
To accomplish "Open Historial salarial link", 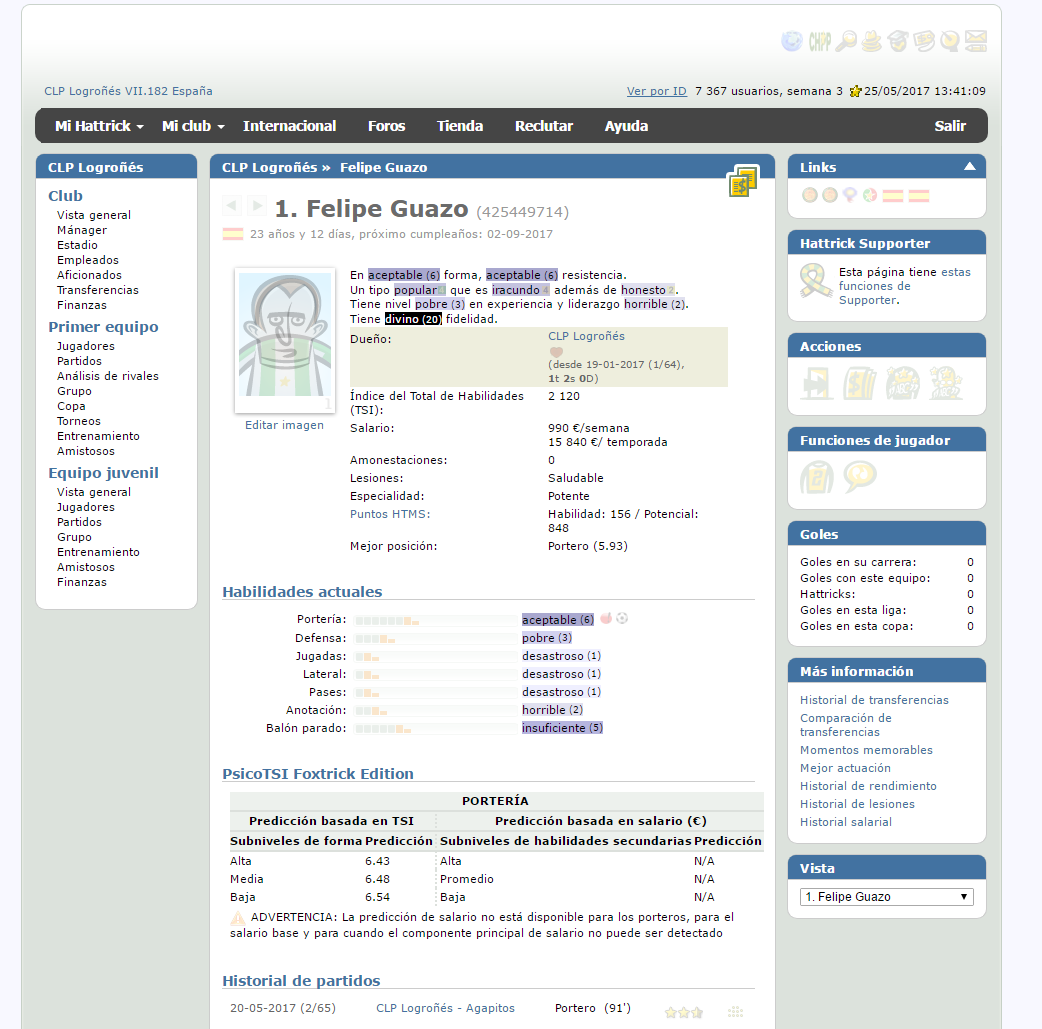I will 845,822.
